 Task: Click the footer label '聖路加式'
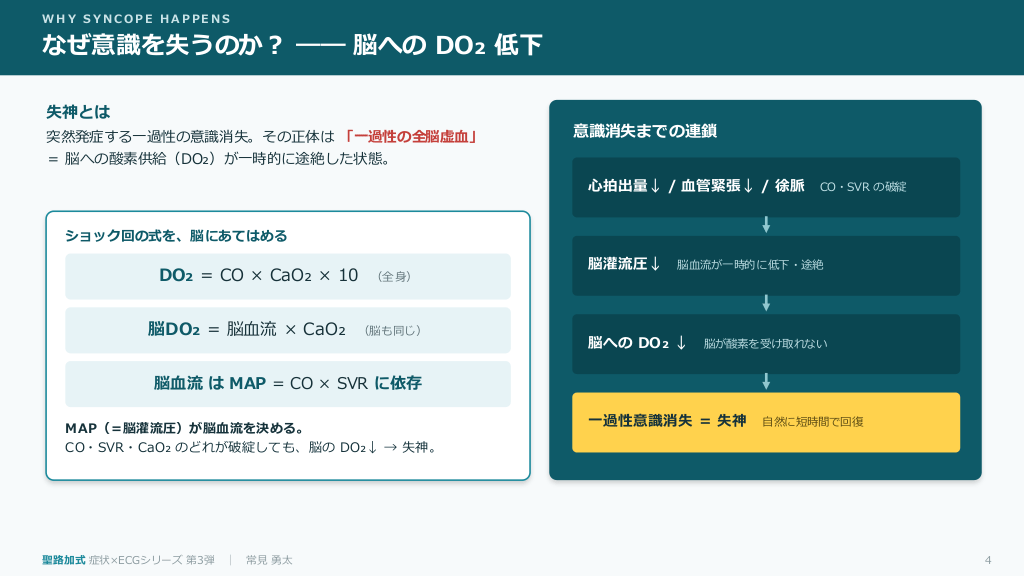[x=63, y=560]
